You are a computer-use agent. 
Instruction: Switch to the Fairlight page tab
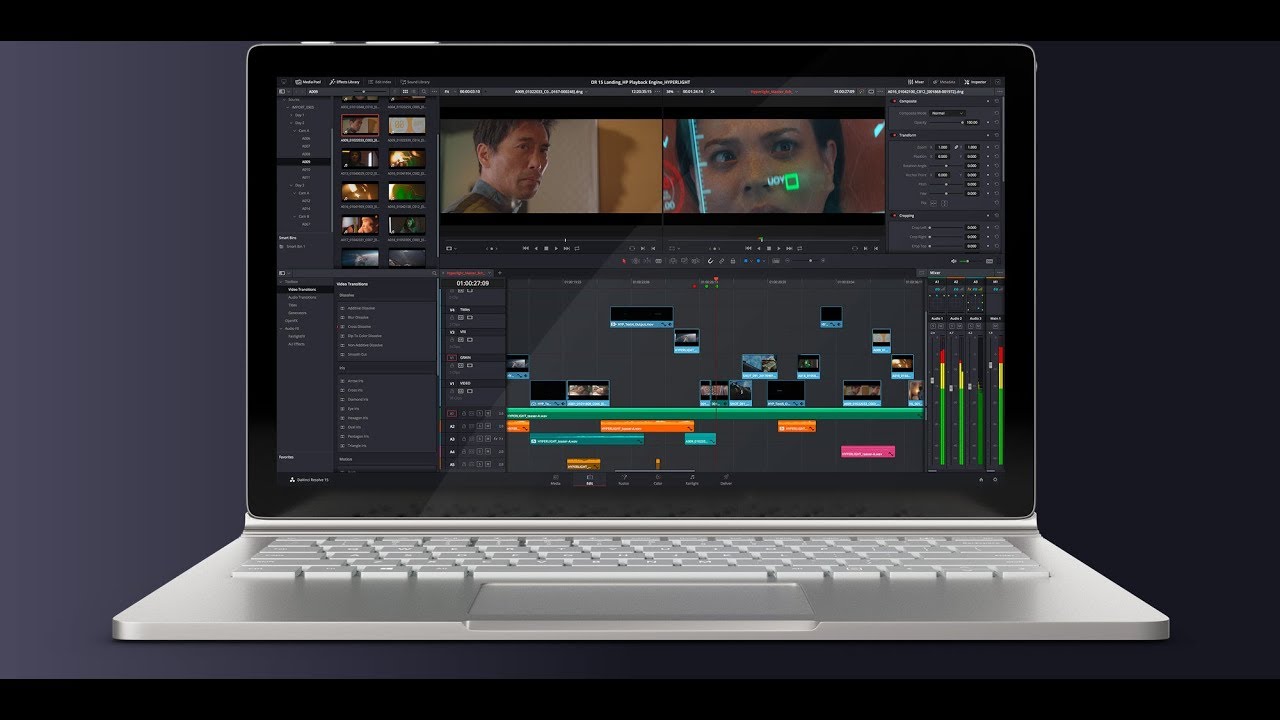point(692,480)
